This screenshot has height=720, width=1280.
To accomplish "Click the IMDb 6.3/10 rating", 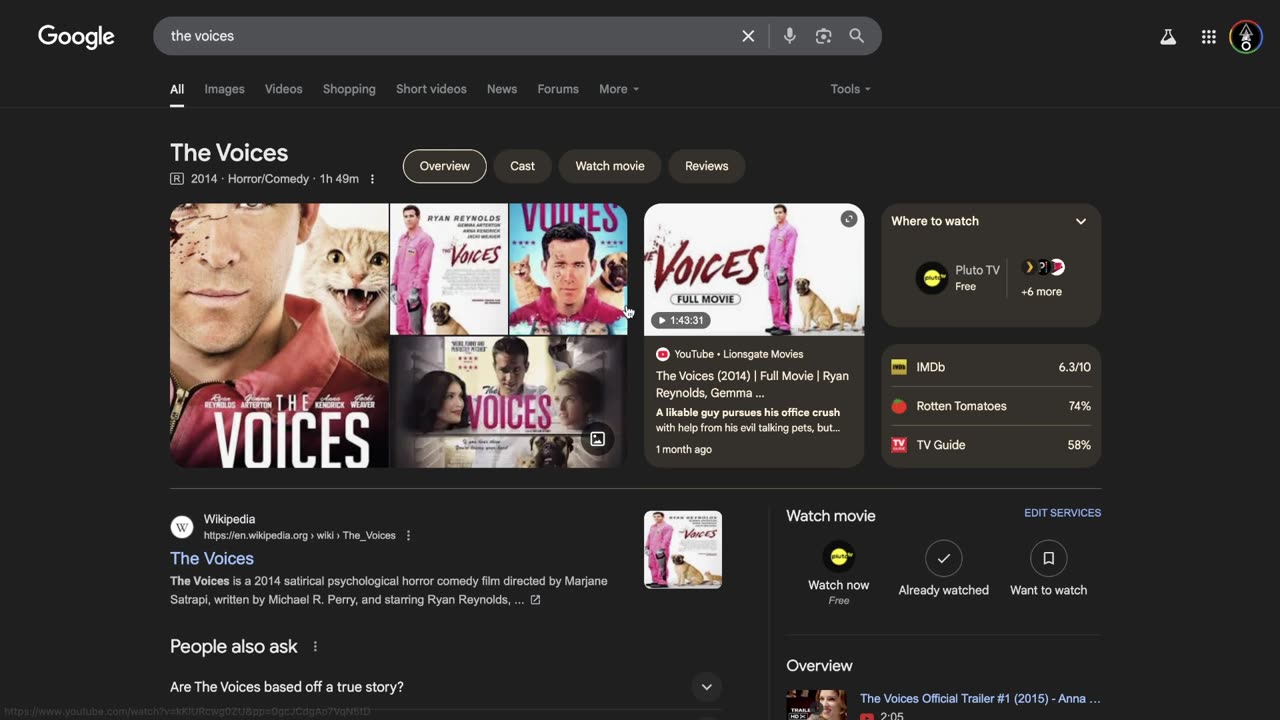I will 1074,367.
